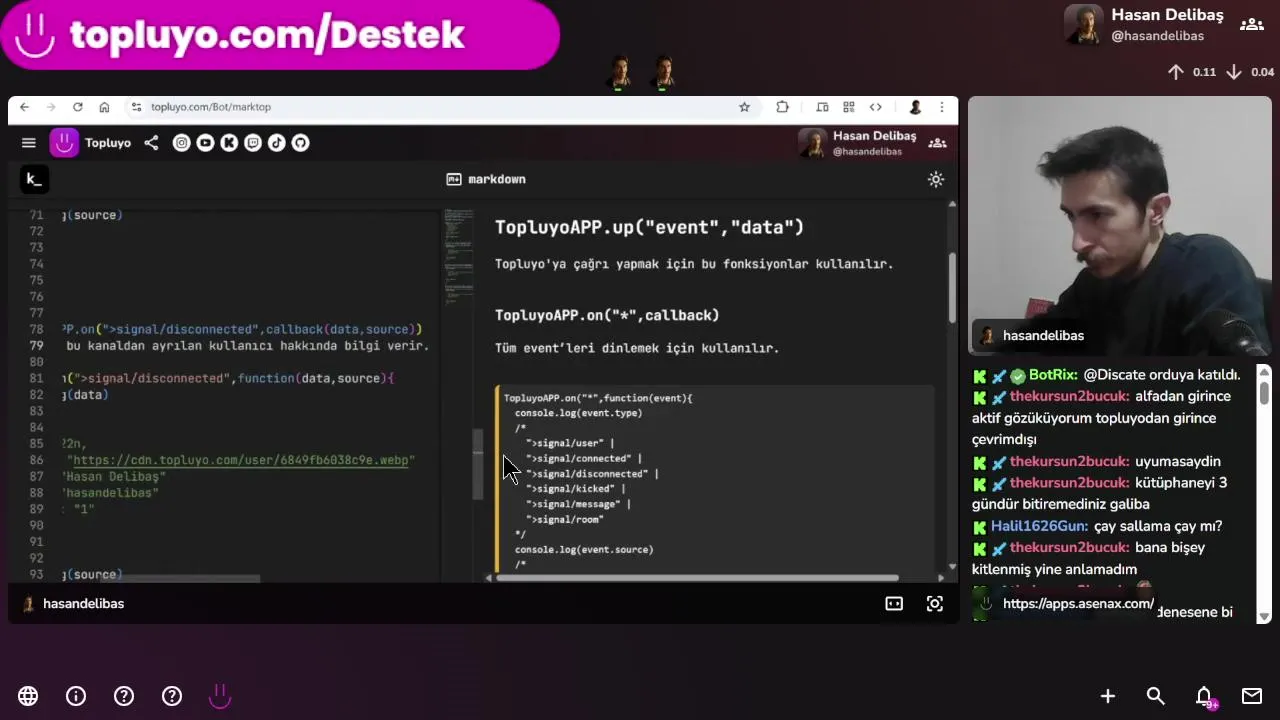The image size is (1280, 720).
Task: Select the ">signal/room" line in preview
Action: click(x=565, y=519)
